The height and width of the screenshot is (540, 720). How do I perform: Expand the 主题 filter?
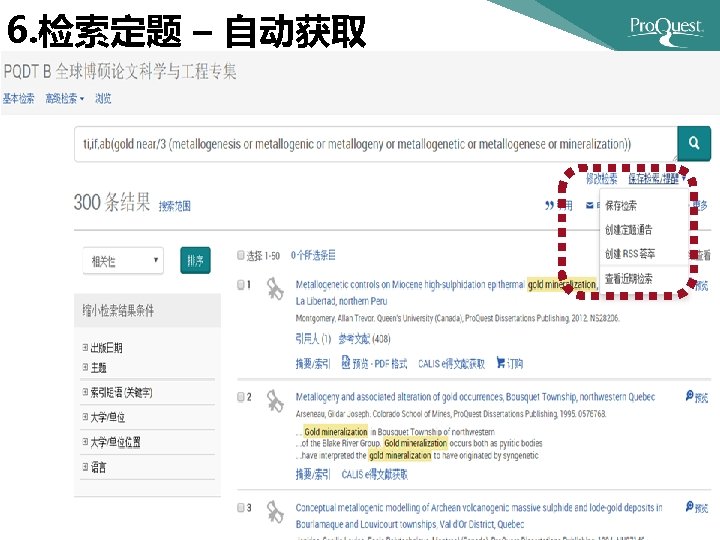click(95, 367)
